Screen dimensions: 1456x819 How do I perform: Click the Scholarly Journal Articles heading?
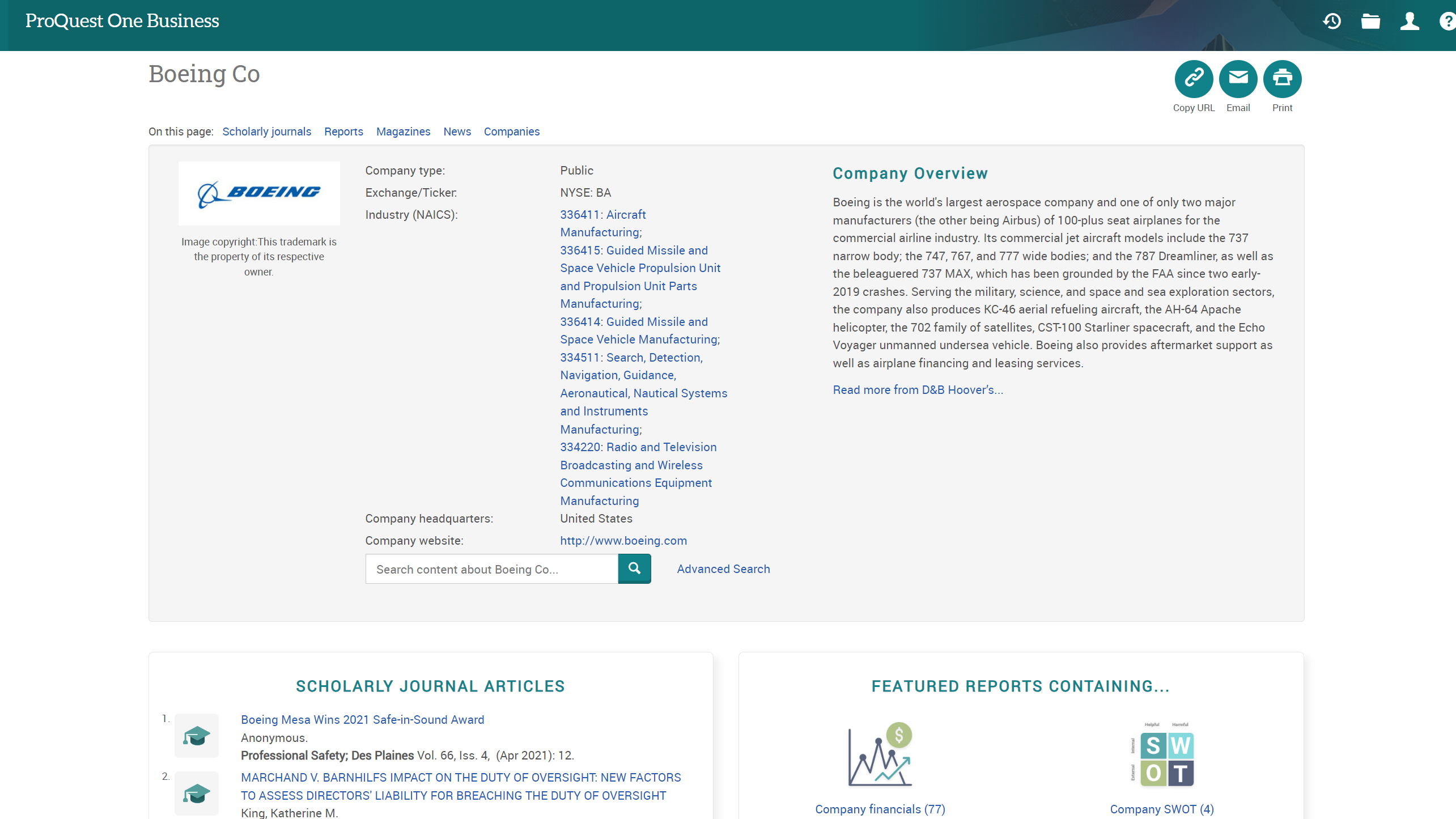[x=430, y=686]
